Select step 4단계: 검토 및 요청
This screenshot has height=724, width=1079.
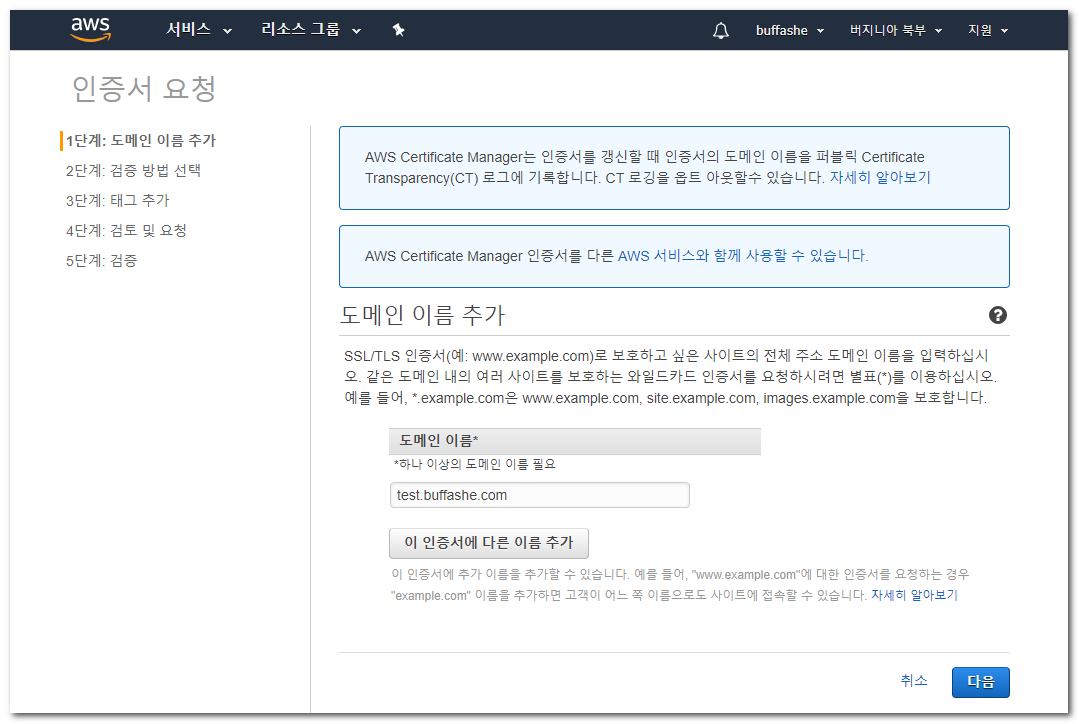click(x=126, y=231)
